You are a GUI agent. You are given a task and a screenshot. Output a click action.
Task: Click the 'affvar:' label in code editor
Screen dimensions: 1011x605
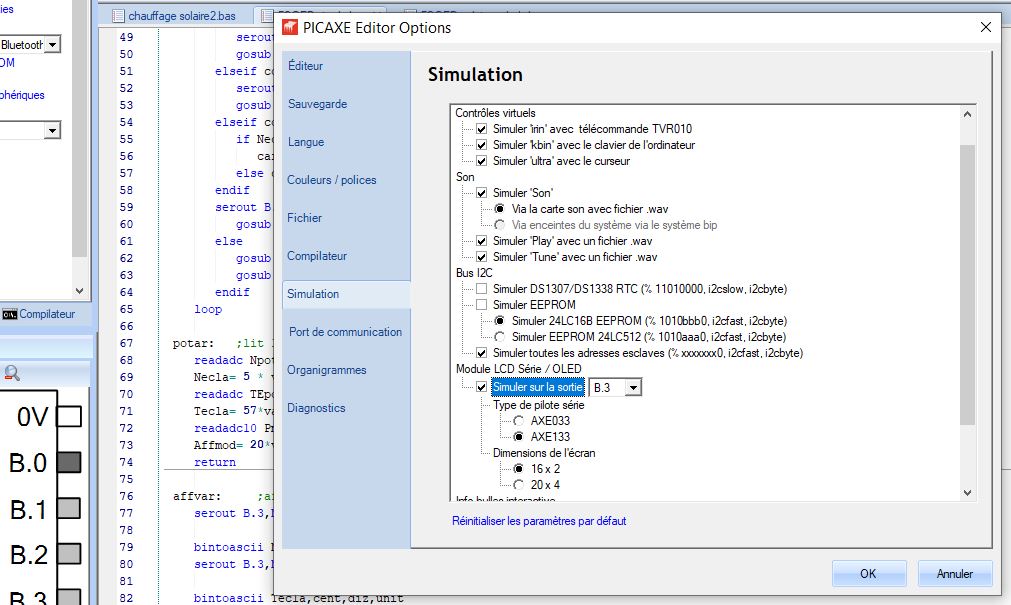point(197,497)
